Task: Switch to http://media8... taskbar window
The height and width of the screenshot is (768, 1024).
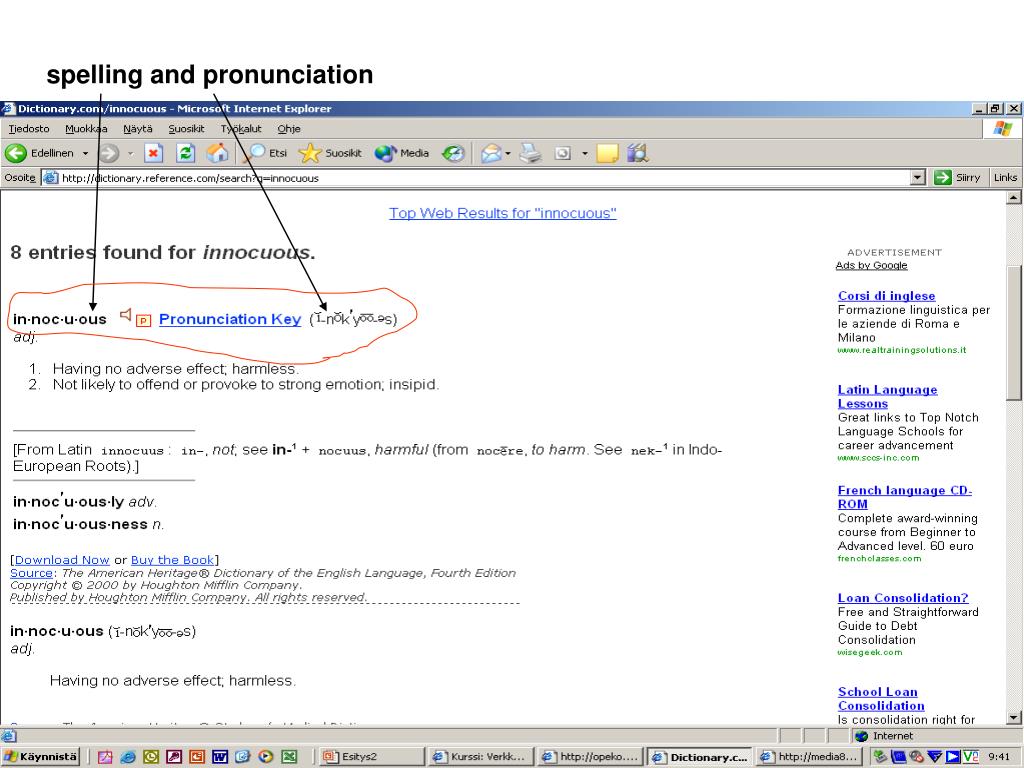Action: click(808, 757)
